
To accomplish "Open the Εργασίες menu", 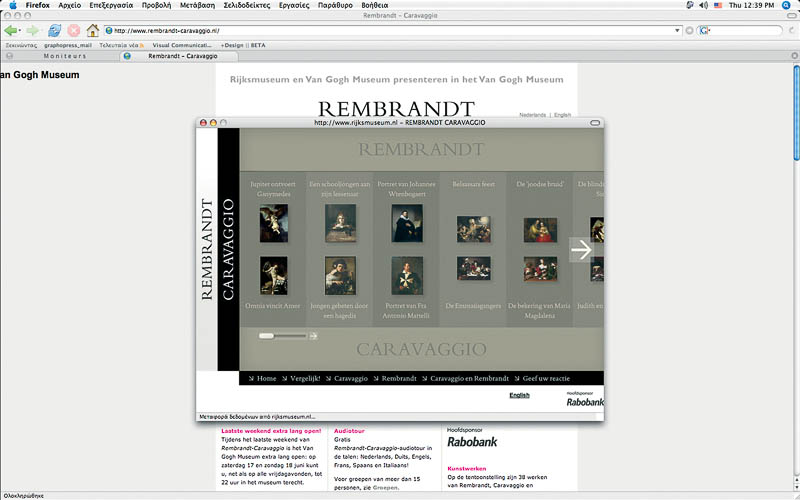I will coord(294,5).
